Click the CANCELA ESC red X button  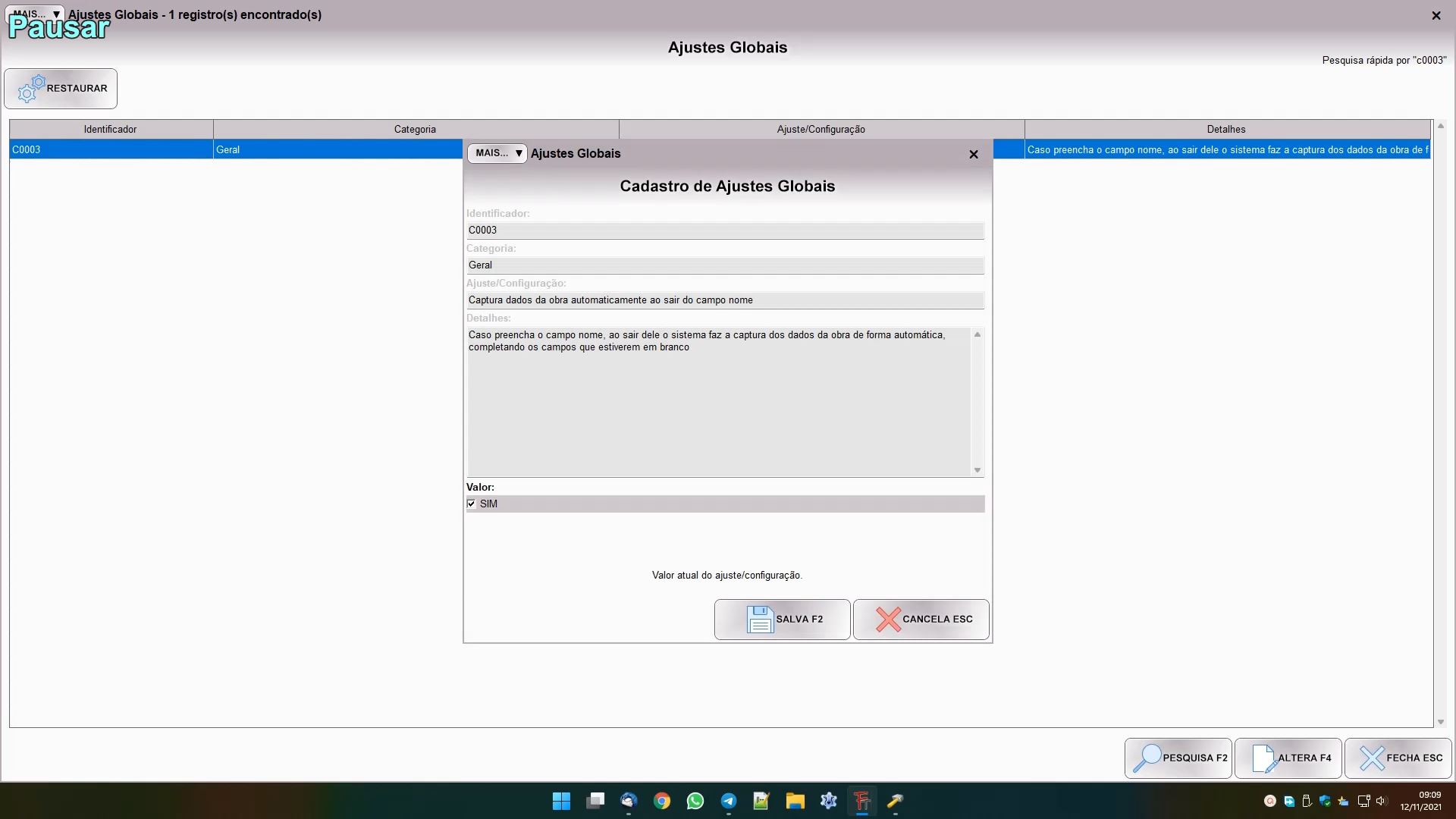[921, 620]
